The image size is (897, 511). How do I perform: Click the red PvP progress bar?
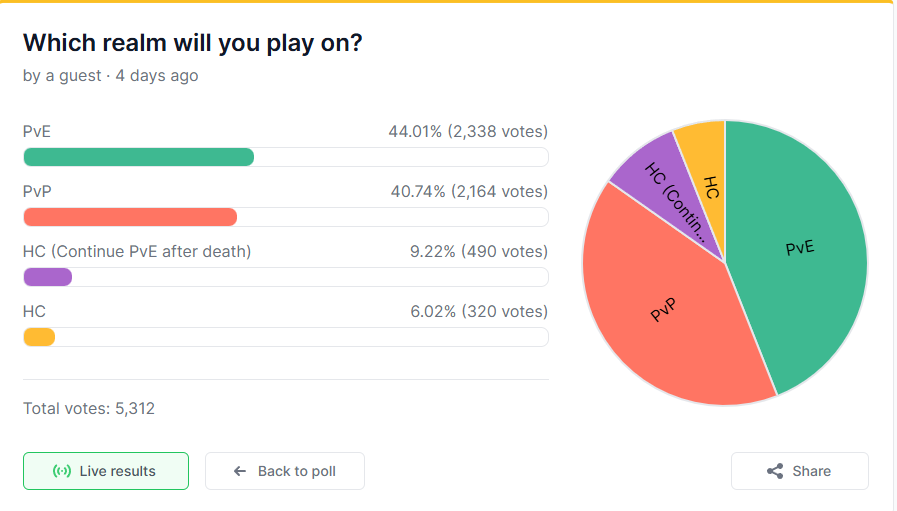130,217
